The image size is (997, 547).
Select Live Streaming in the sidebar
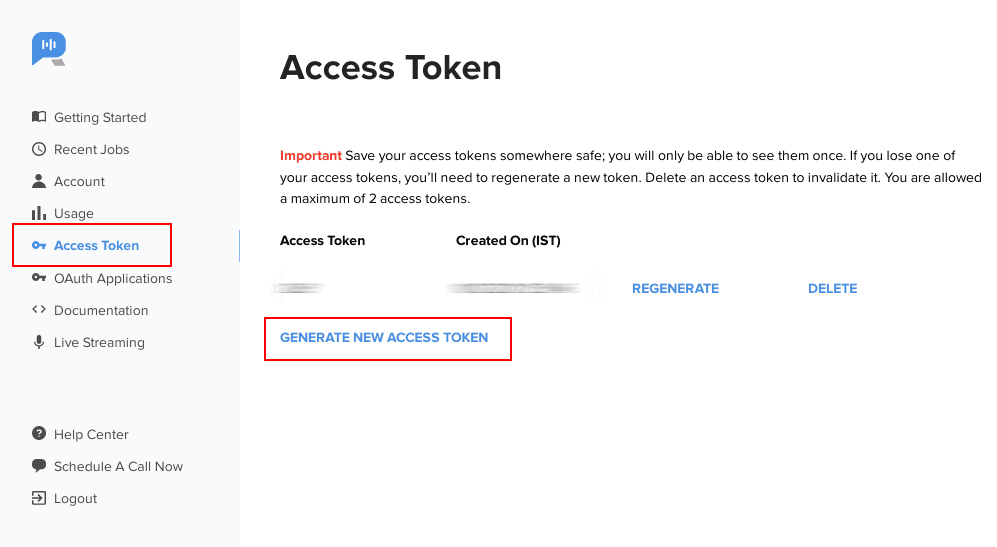tap(99, 342)
